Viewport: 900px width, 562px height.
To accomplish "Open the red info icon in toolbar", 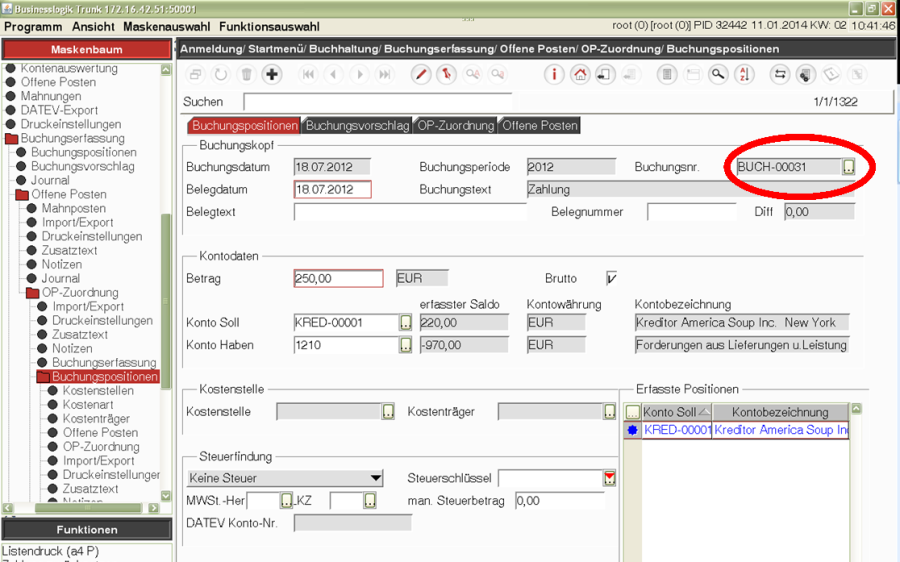I will coord(554,74).
